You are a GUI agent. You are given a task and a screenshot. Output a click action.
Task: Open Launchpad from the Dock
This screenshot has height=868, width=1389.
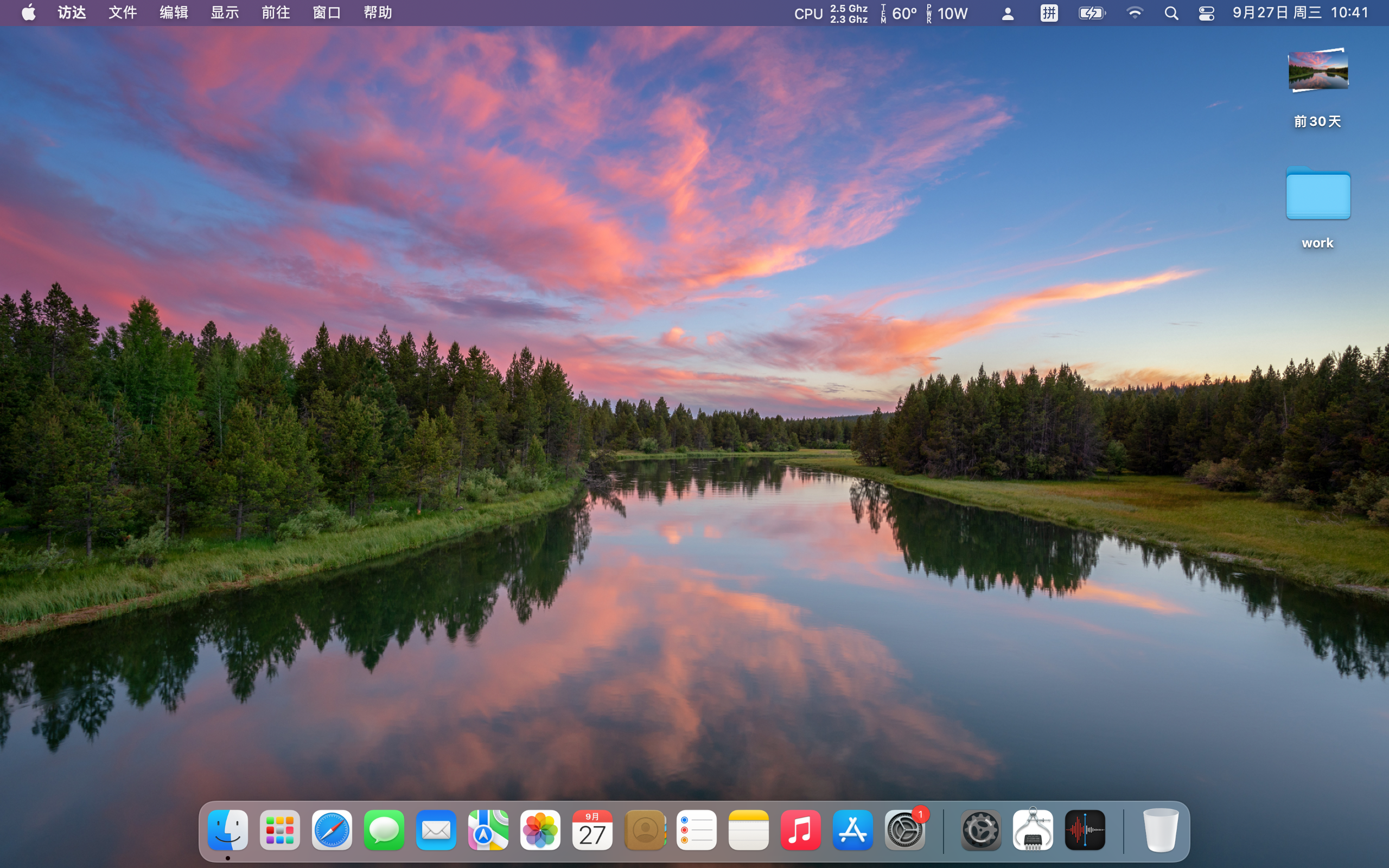[x=279, y=830]
